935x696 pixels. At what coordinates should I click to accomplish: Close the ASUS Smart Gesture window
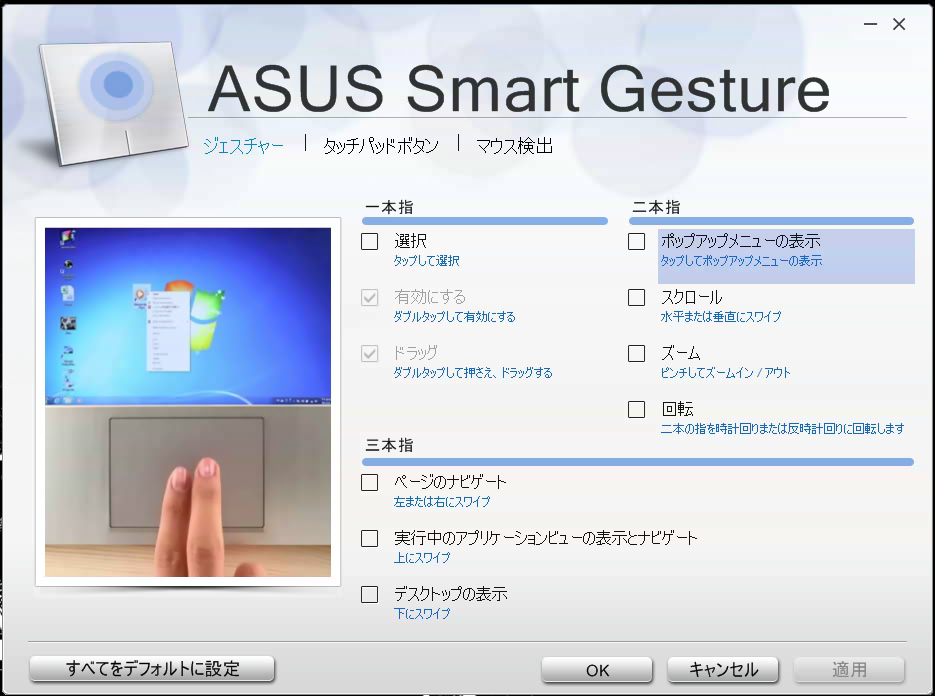pyautogui.click(x=899, y=24)
